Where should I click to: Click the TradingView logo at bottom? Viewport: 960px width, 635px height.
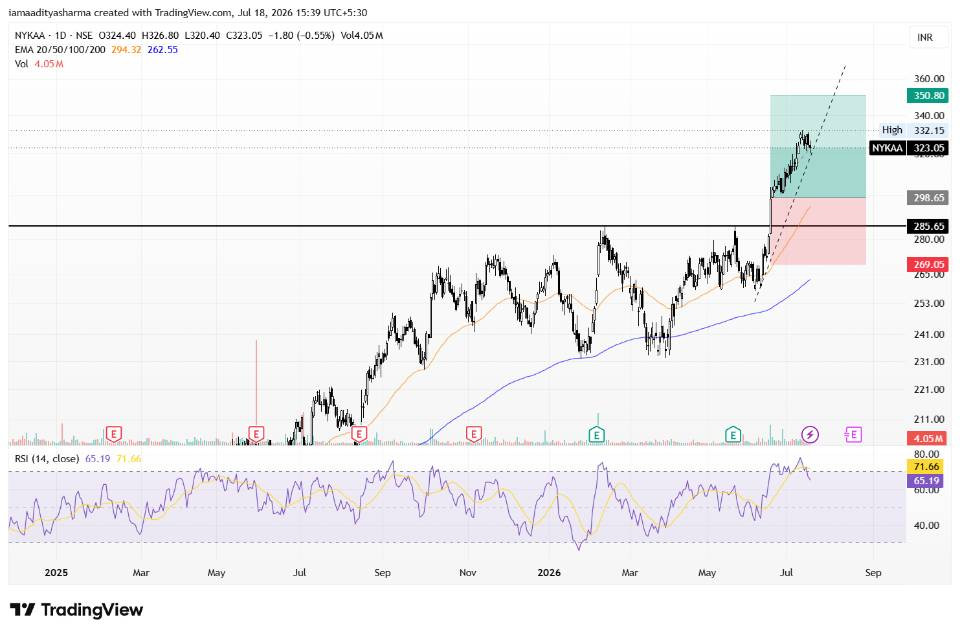(77, 610)
